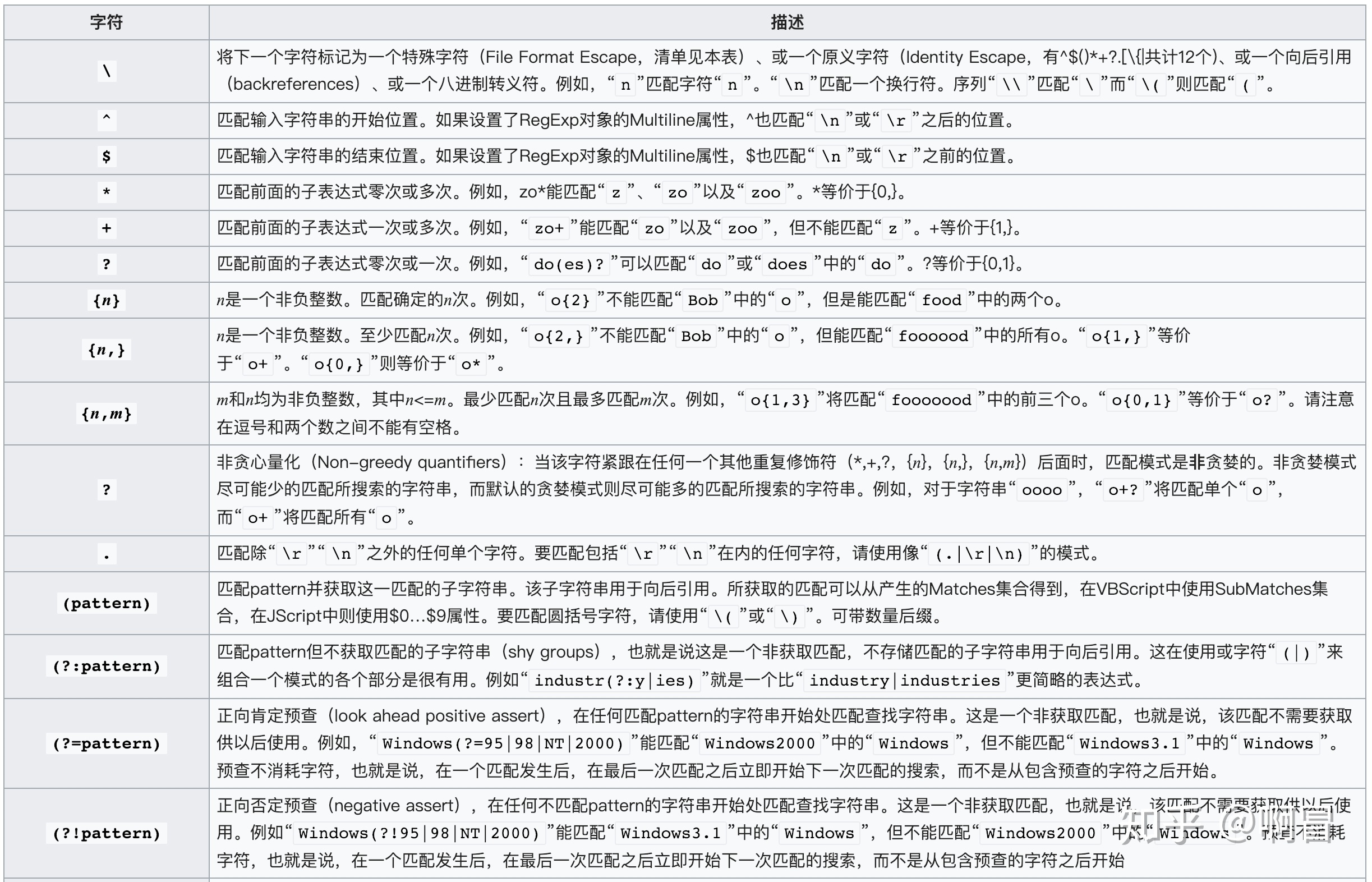The image size is (1372, 882).
Task: Click the (?=pattern) code cell
Action: pyautogui.click(x=107, y=743)
